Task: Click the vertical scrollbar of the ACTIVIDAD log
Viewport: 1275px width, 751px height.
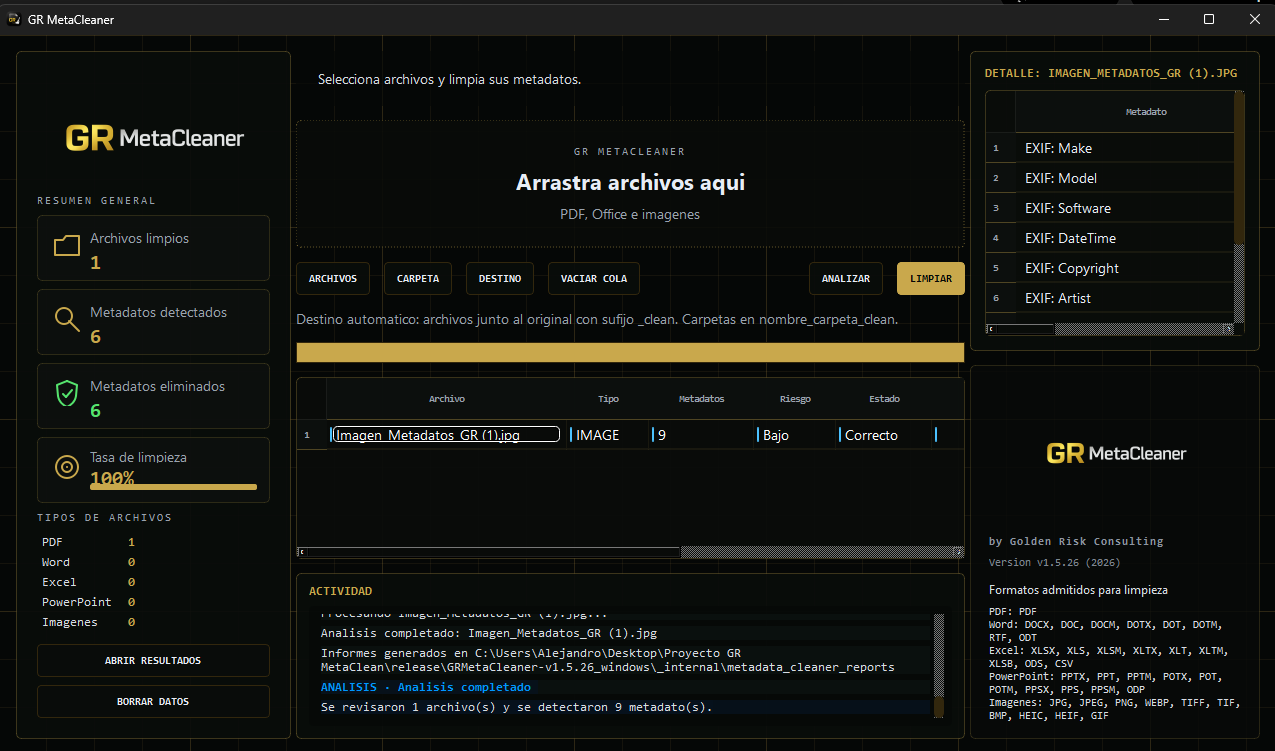Action: (939, 664)
